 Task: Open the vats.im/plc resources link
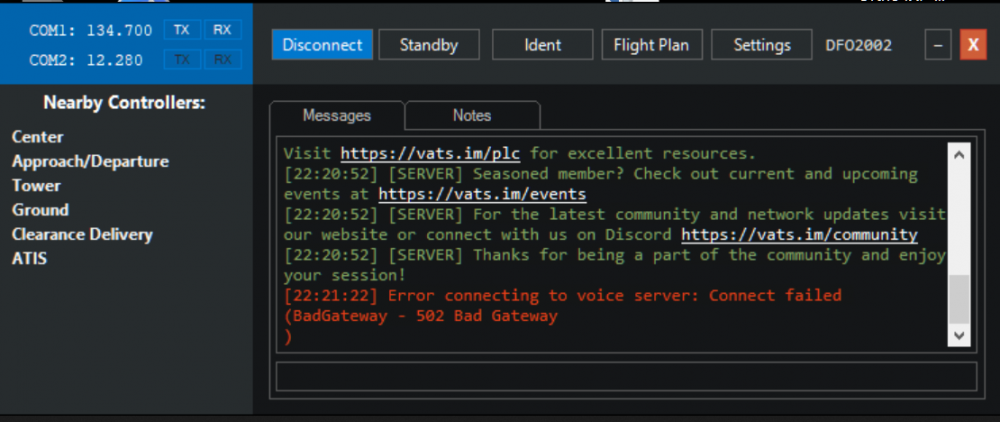[431, 154]
